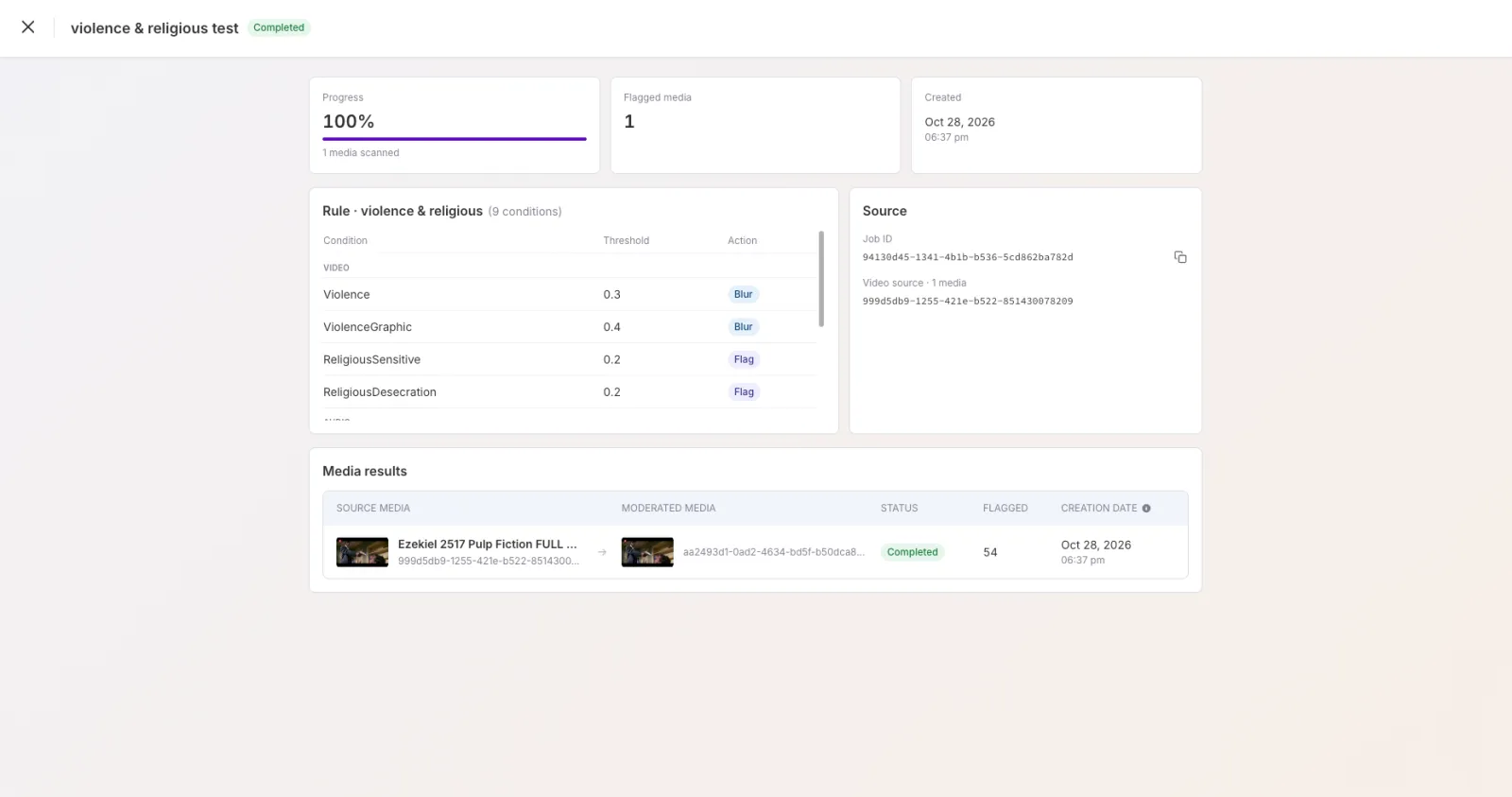The height and width of the screenshot is (797, 1512).
Task: Click the Completed badge in the page header
Action: tap(279, 27)
